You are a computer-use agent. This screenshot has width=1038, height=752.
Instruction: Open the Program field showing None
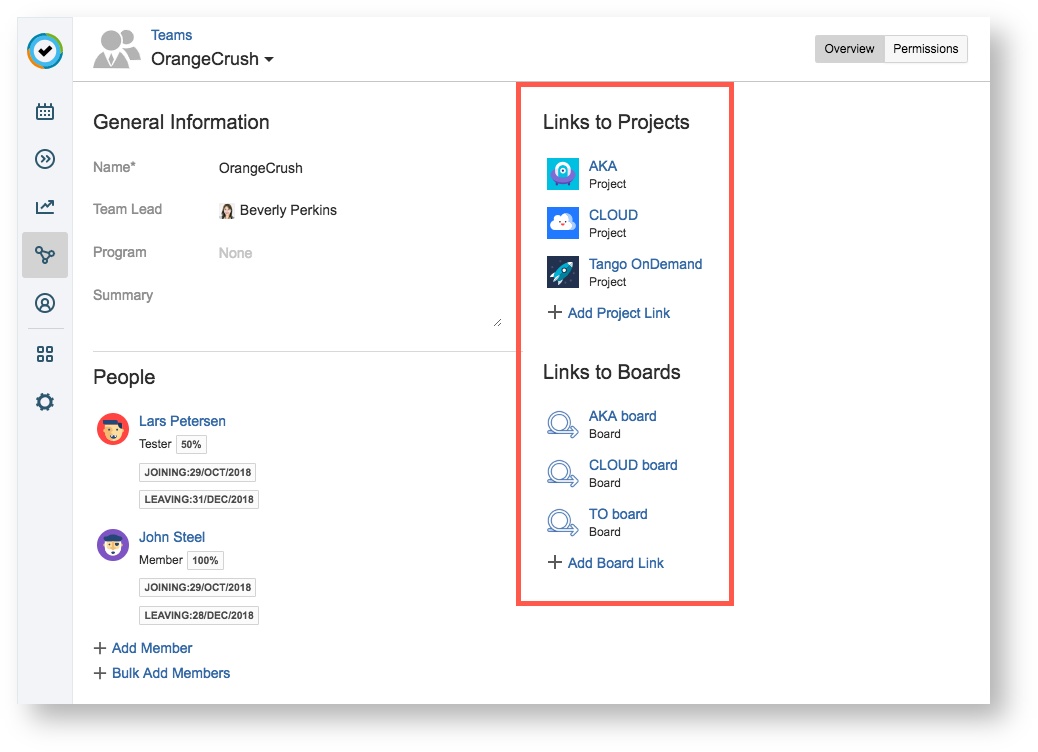pos(236,253)
